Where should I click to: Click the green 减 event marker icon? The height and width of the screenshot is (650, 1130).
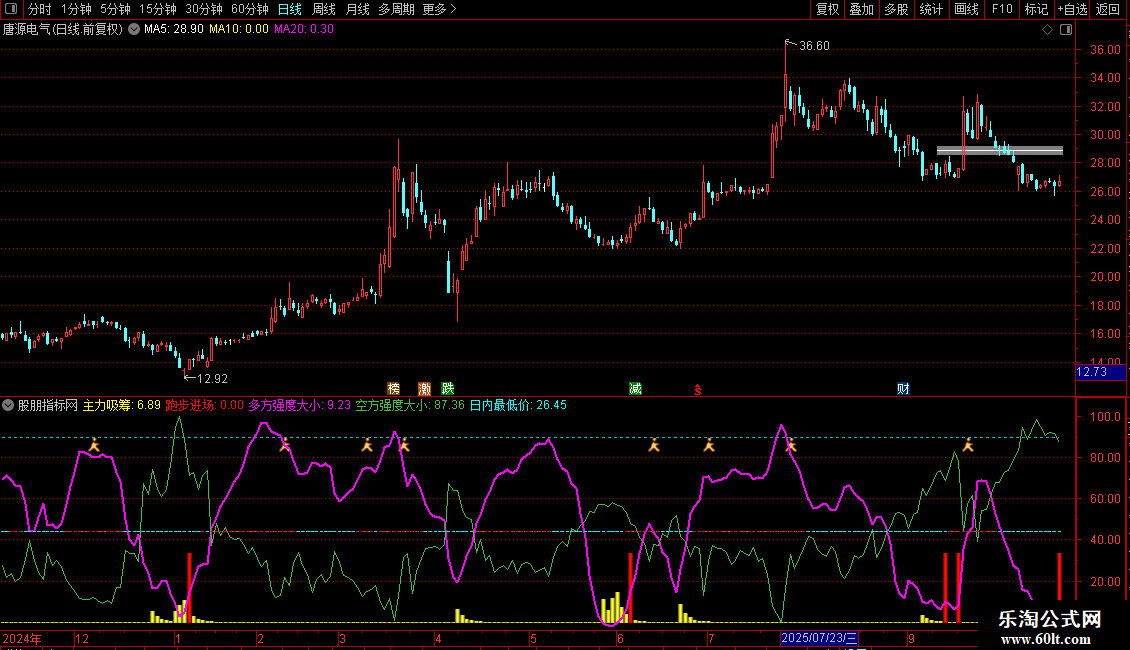tap(635, 388)
